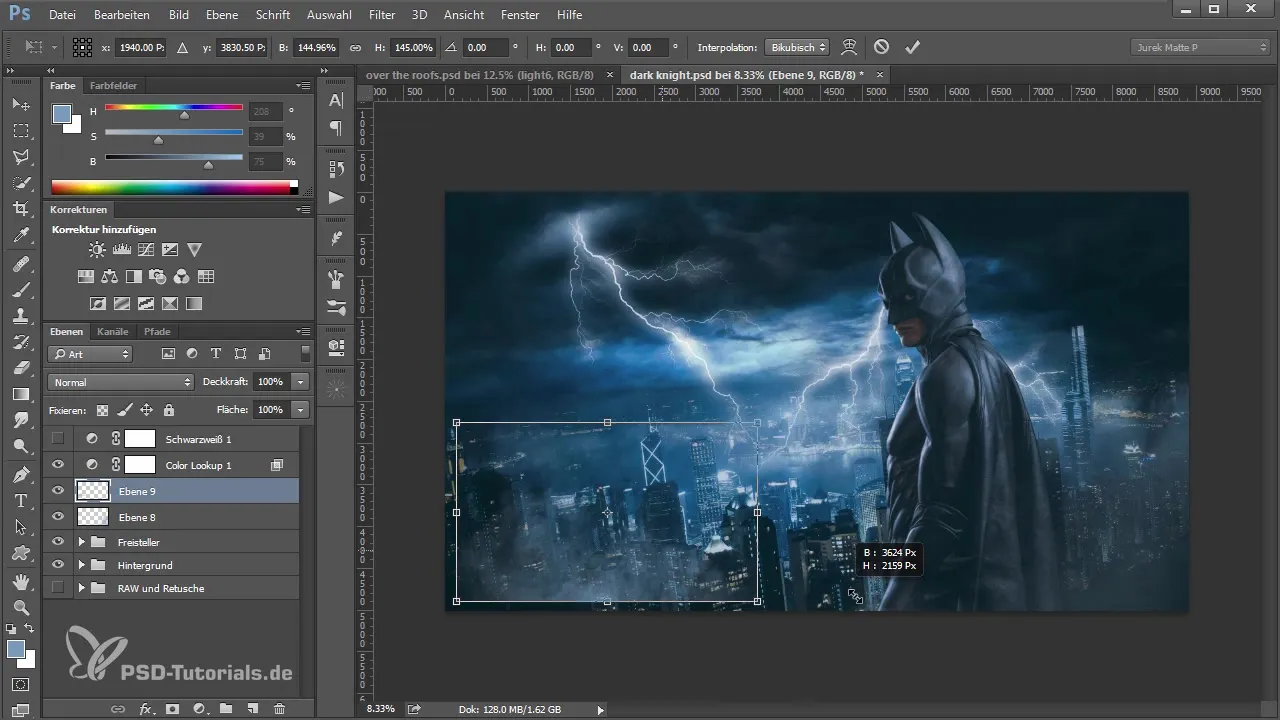Select the Eyedropper tool
1280x720 pixels.
21,235
